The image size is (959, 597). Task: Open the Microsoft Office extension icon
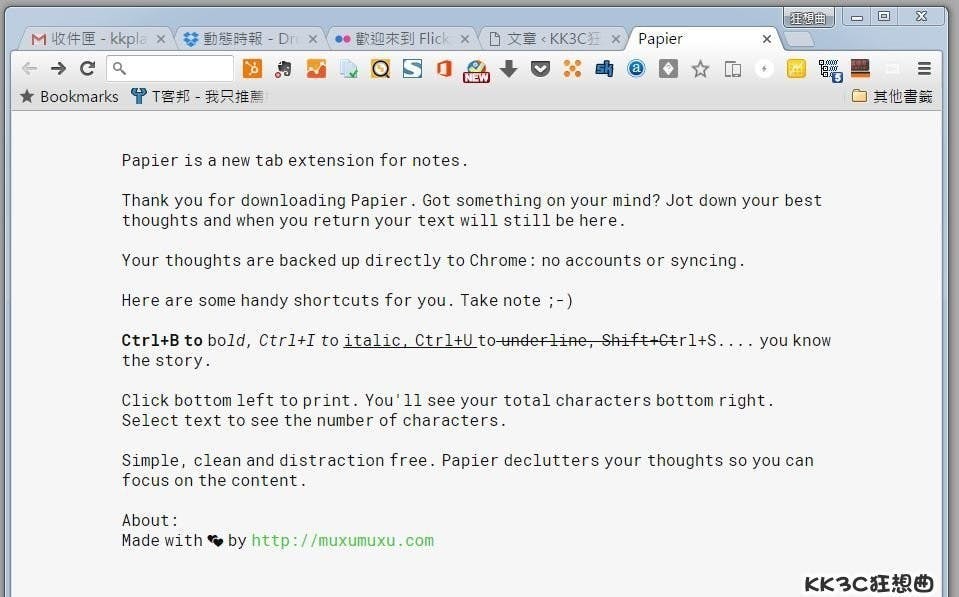444,69
